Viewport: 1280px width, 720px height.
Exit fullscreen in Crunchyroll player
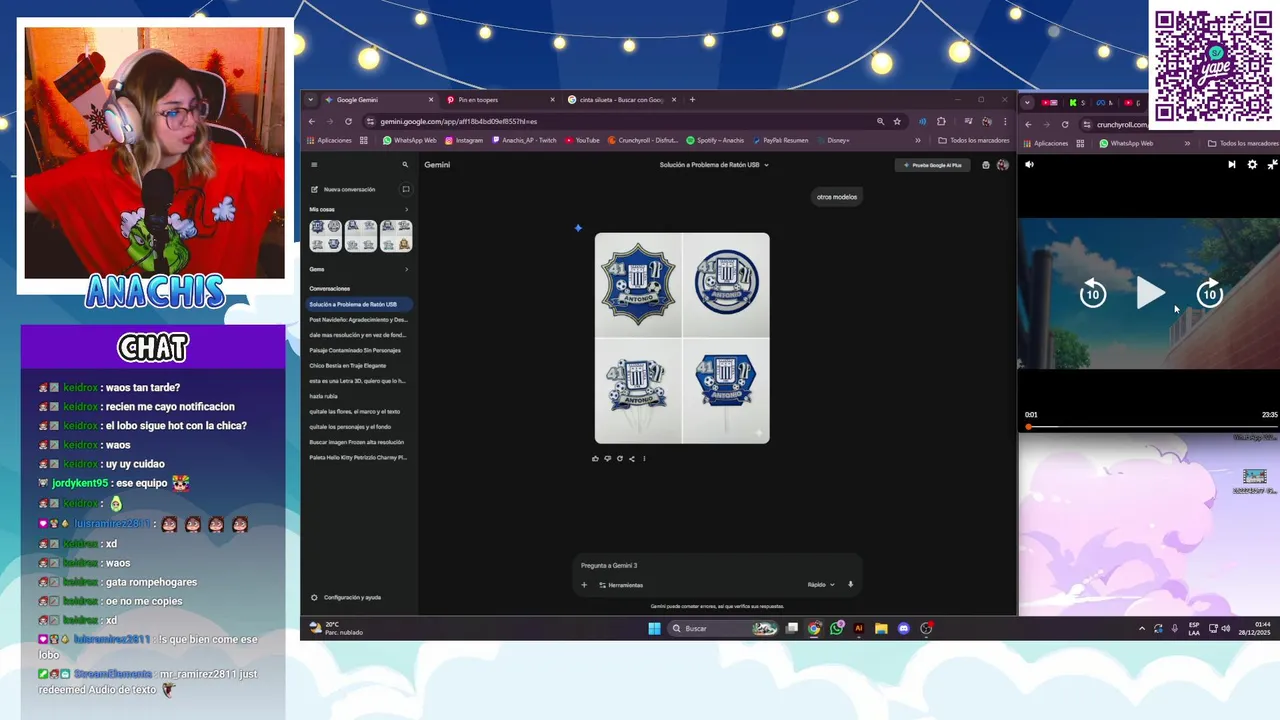pos(1272,165)
